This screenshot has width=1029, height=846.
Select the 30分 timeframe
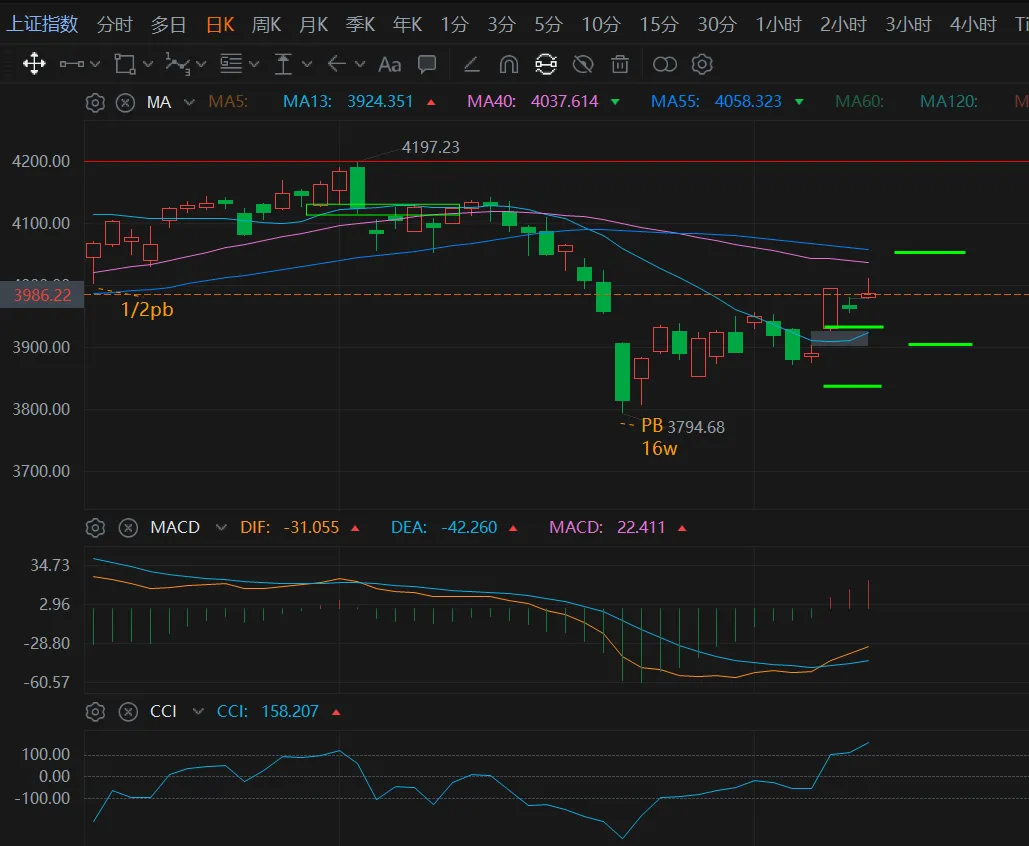(717, 25)
